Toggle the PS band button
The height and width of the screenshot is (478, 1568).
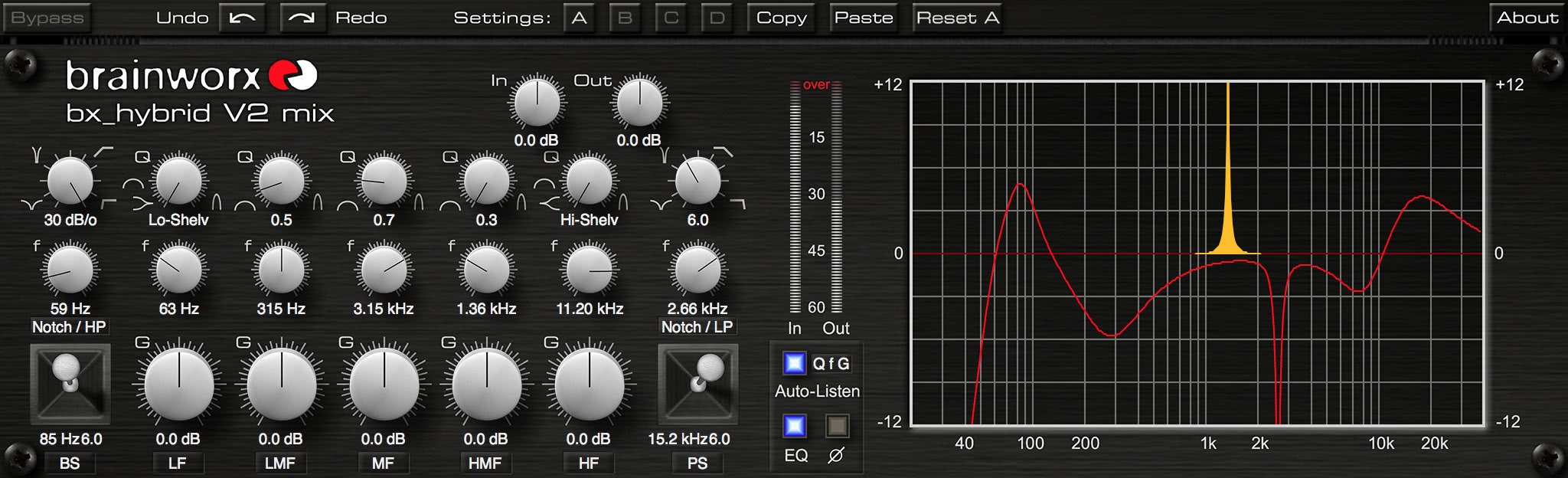click(x=697, y=463)
